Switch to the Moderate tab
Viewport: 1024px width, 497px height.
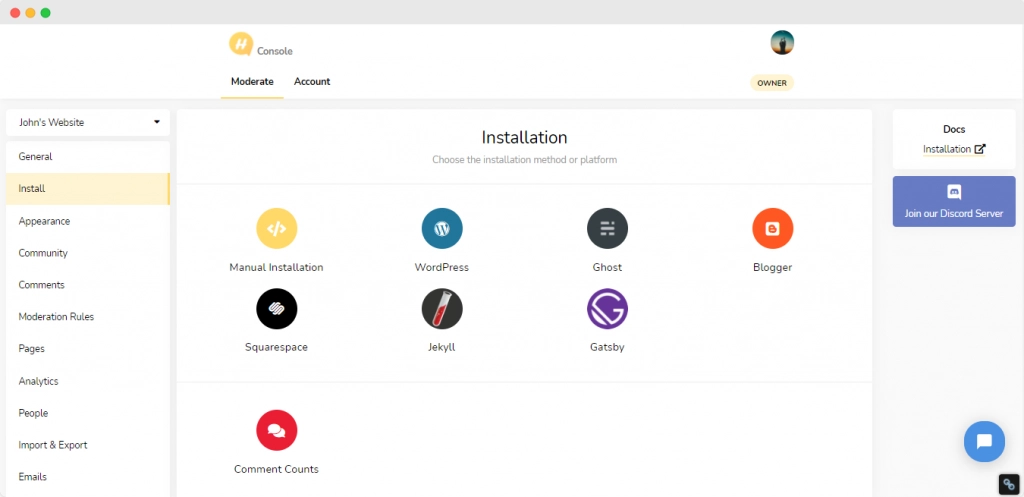tap(252, 82)
